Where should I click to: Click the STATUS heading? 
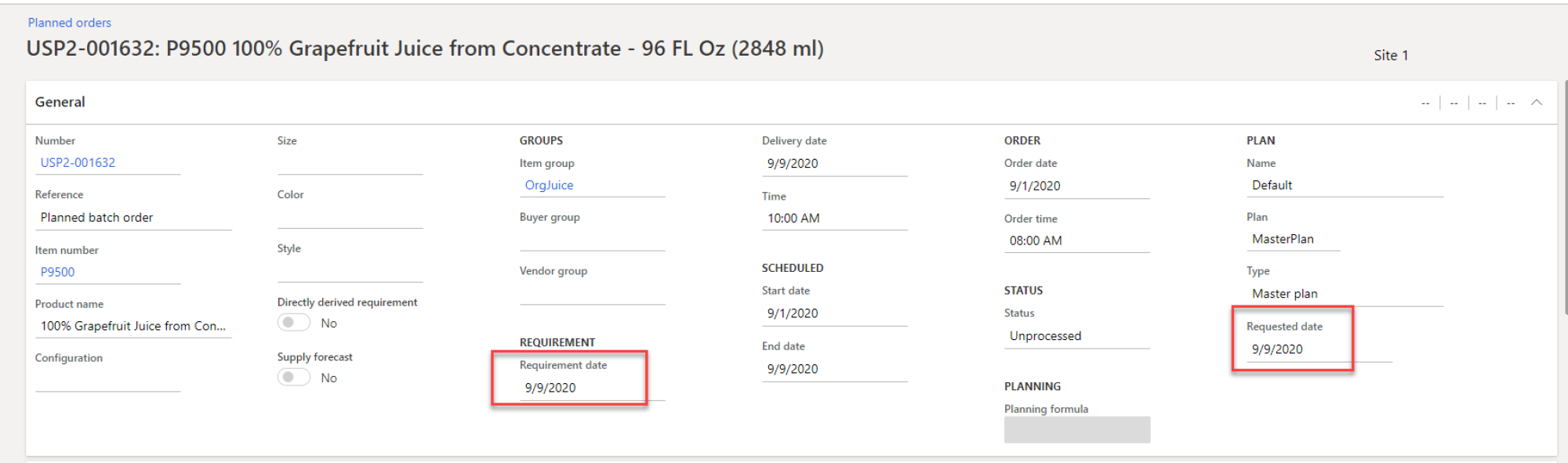1023,291
